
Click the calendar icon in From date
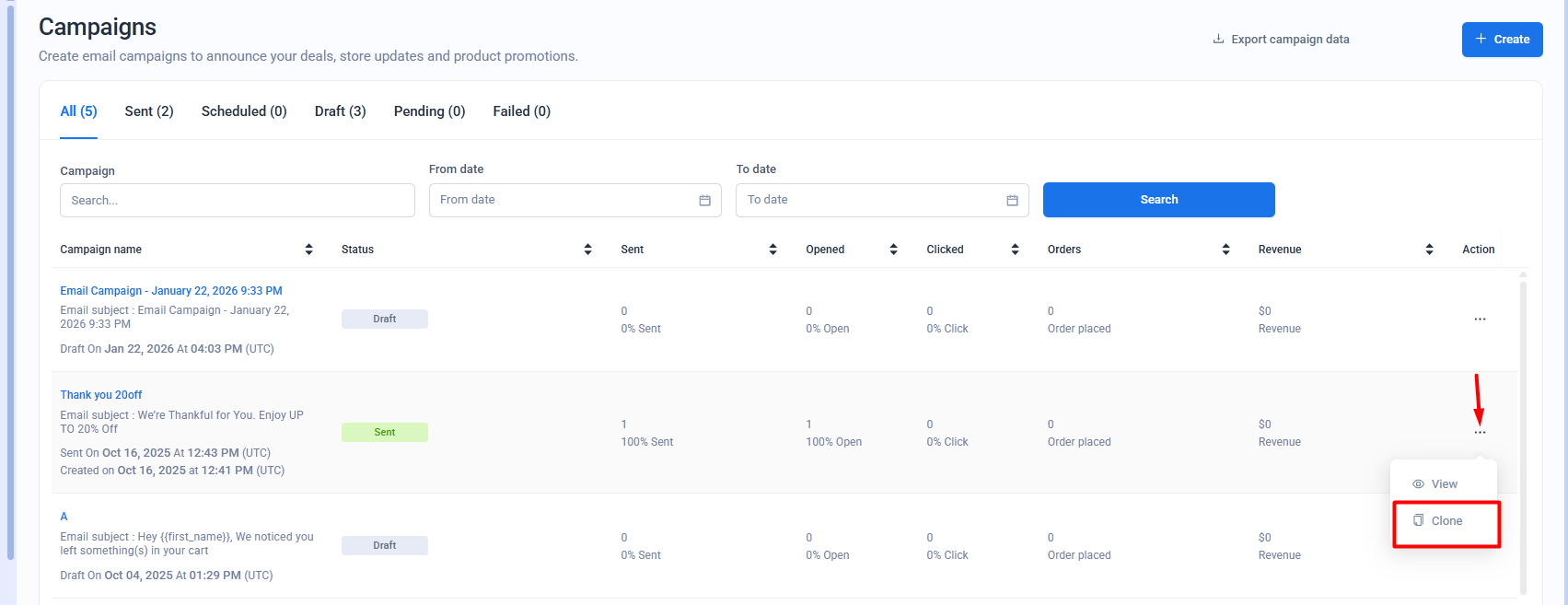click(704, 201)
